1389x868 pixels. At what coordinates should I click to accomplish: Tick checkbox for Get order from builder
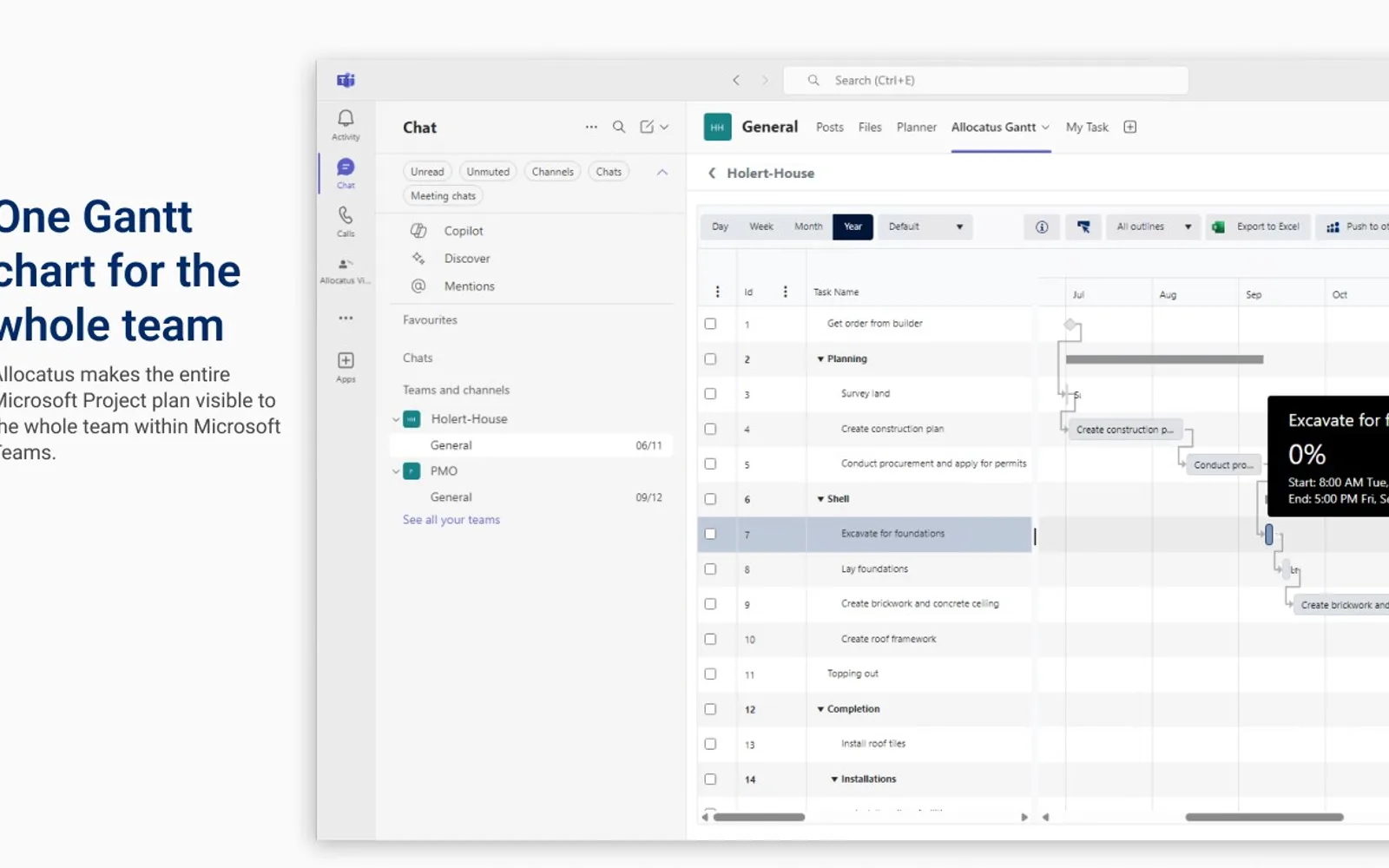pos(710,324)
